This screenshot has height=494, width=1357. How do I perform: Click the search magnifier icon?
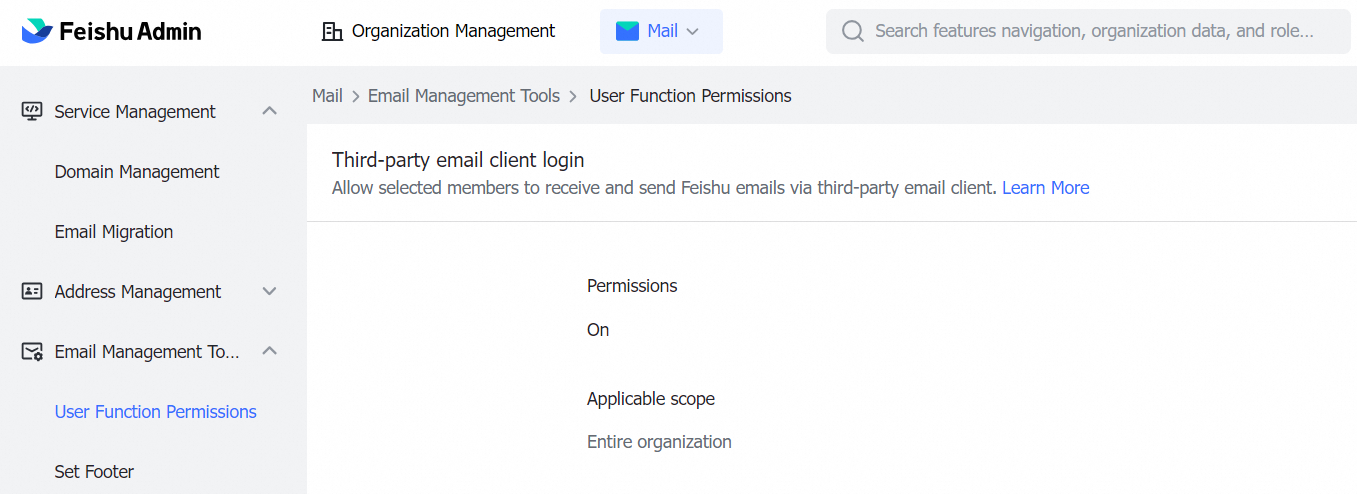(x=853, y=31)
